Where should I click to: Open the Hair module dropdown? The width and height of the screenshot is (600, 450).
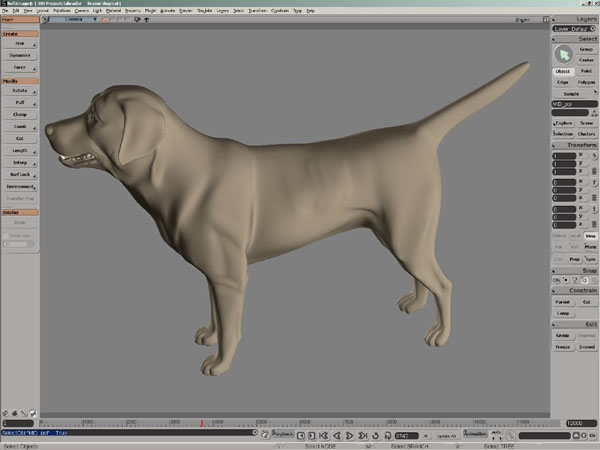[20, 19]
